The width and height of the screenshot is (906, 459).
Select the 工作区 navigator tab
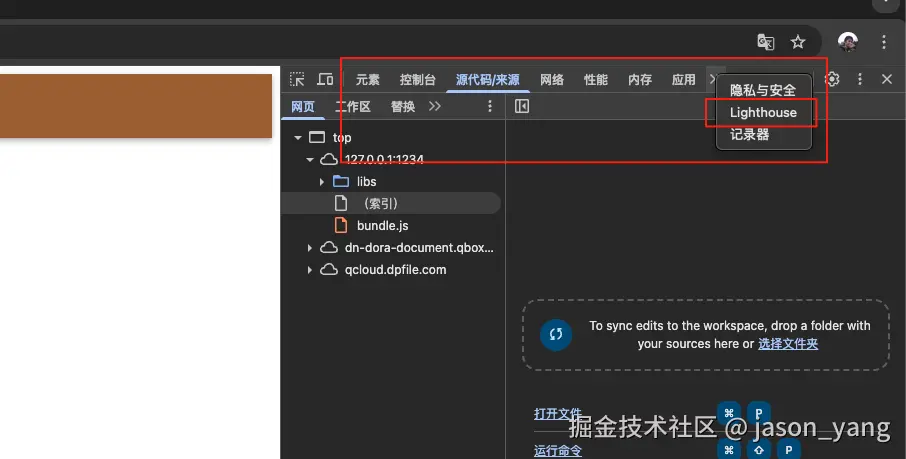[x=353, y=107]
